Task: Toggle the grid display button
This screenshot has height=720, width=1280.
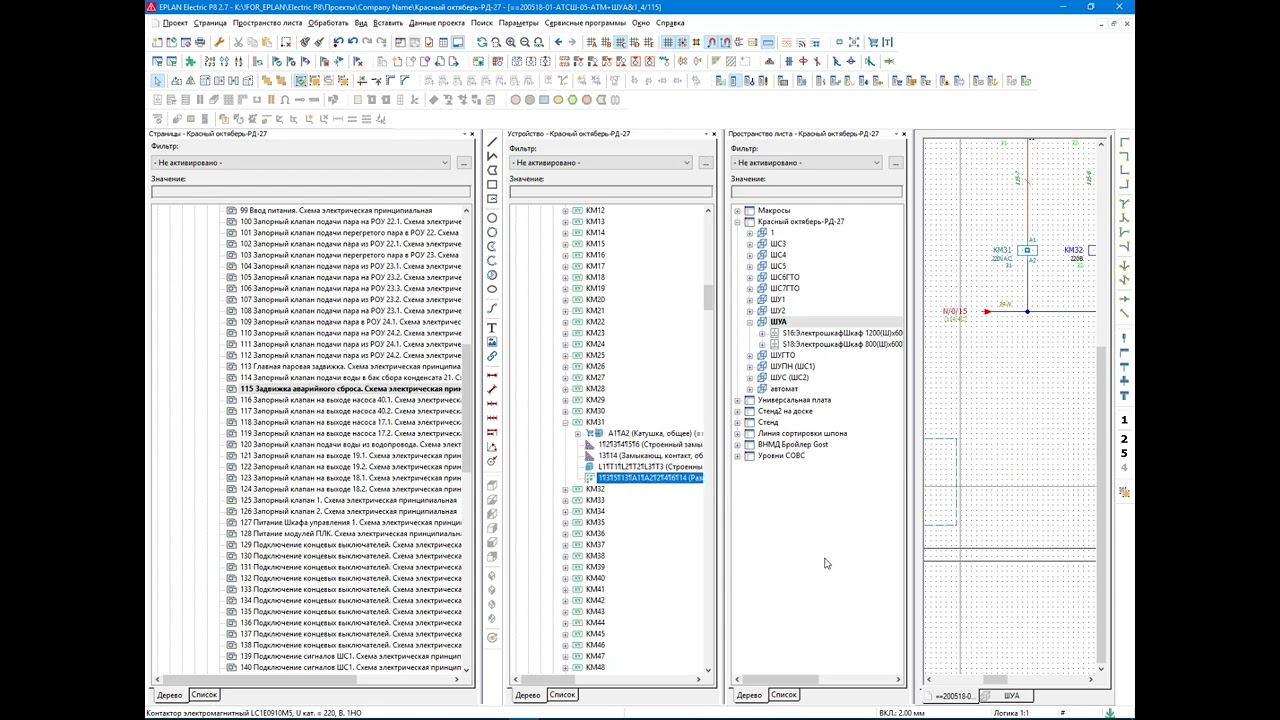Action: 668,42
